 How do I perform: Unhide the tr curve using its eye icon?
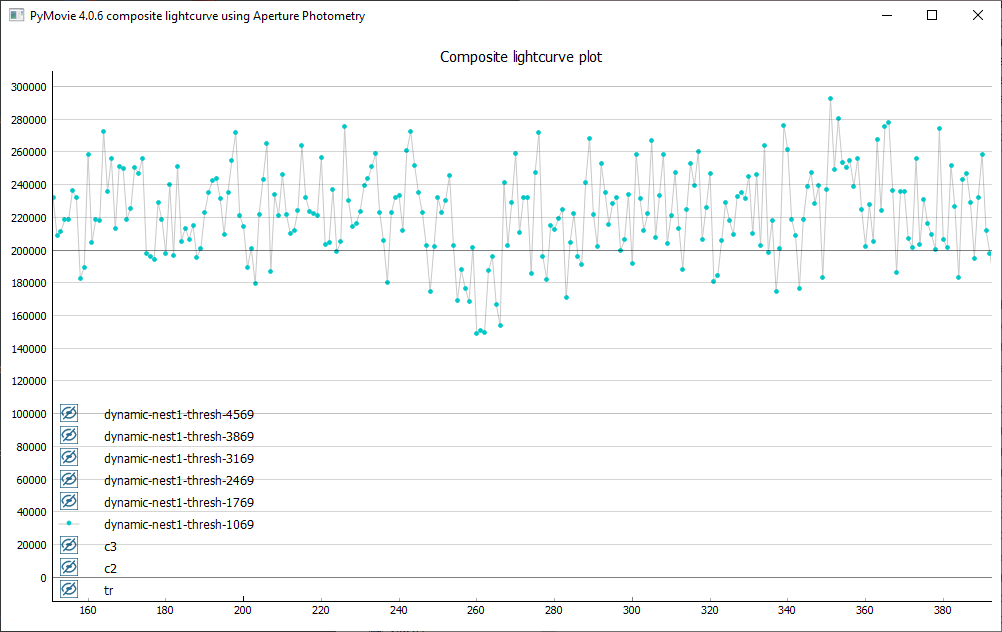coord(69,590)
